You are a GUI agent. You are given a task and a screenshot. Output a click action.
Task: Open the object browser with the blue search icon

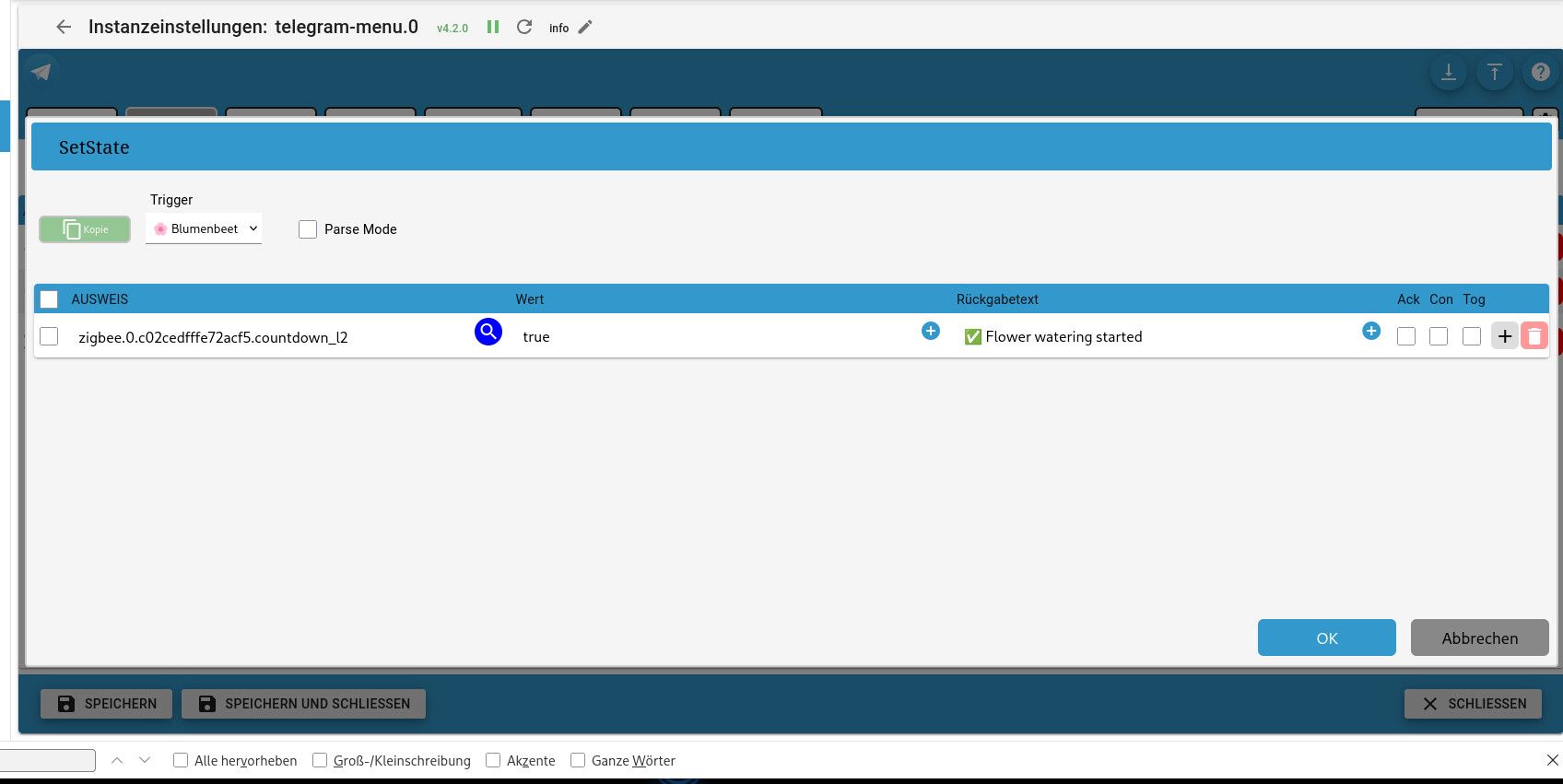[488, 332]
